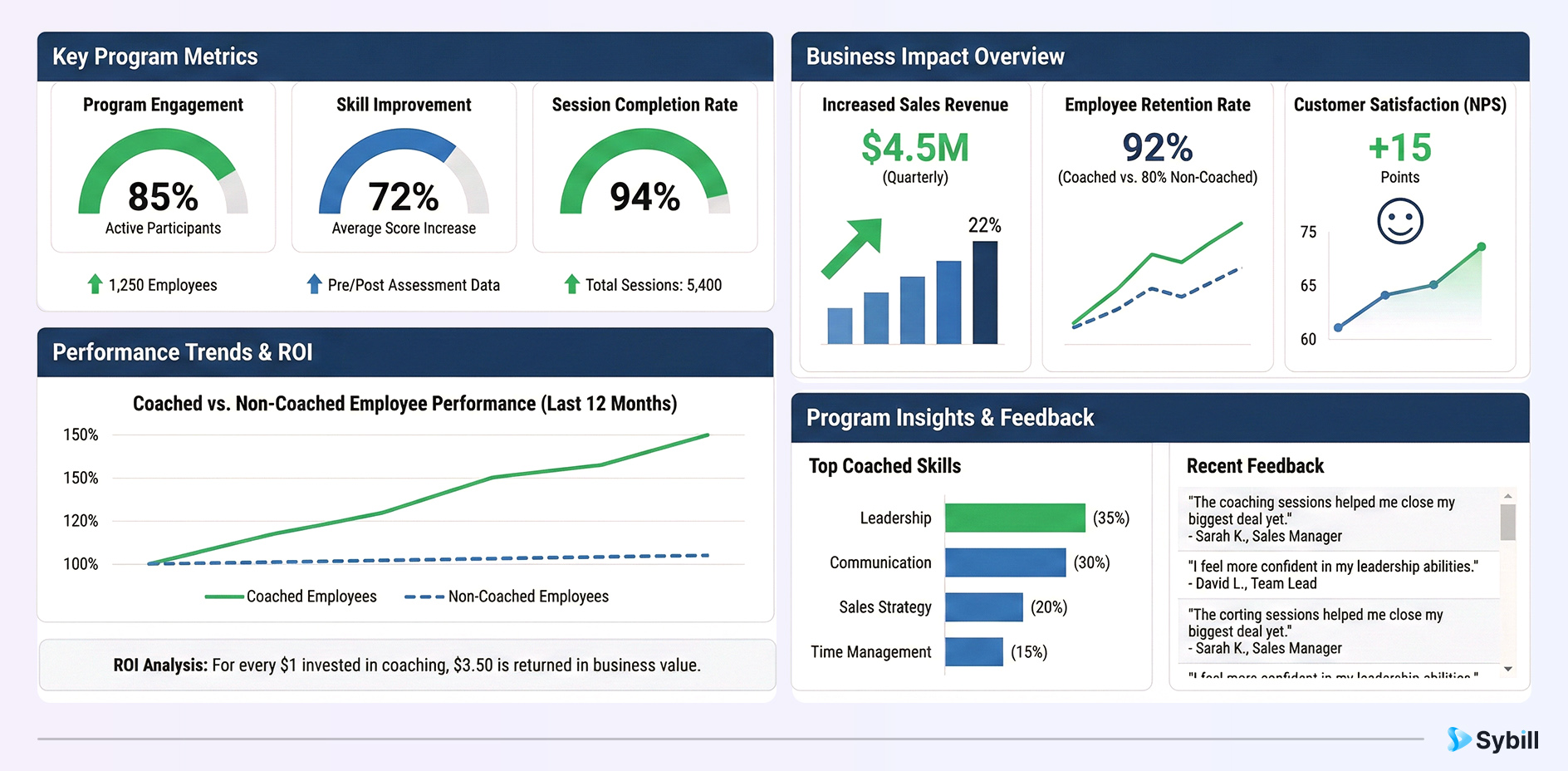The image size is (1568, 771).
Task: Click the Recent Feedback heading
Action: 1255,466
